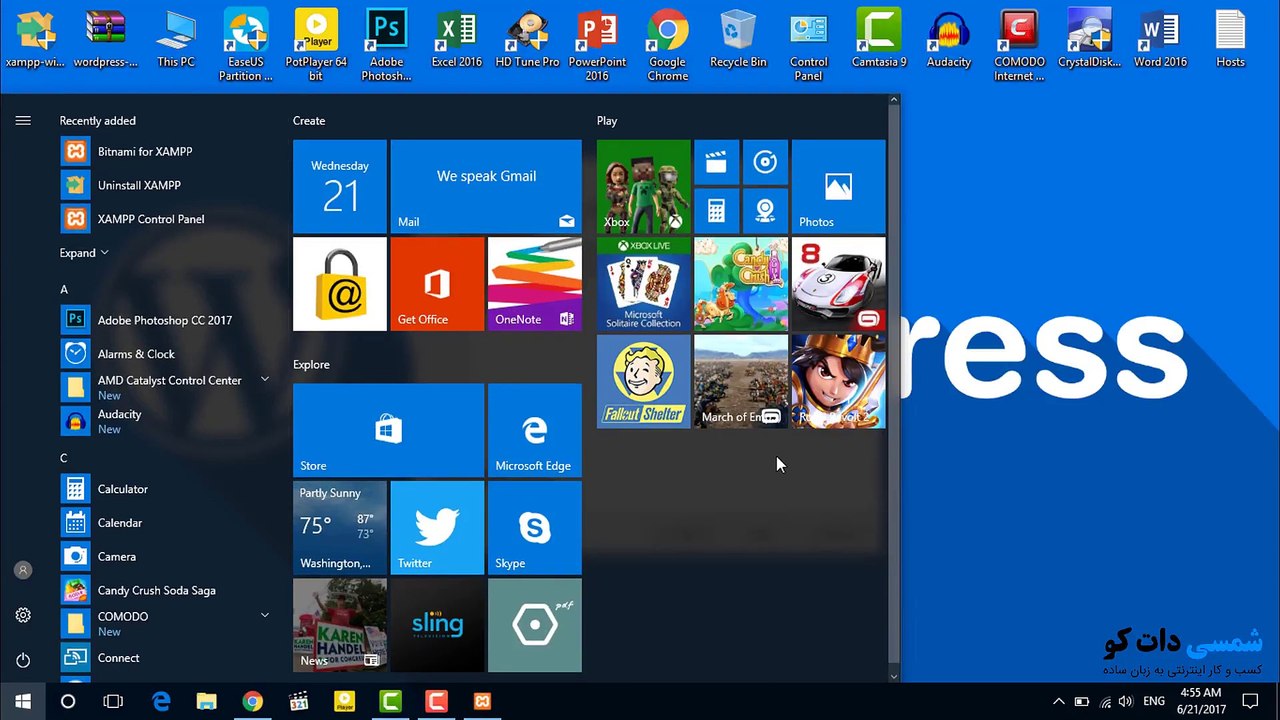Open Camera from the app list

166,556
